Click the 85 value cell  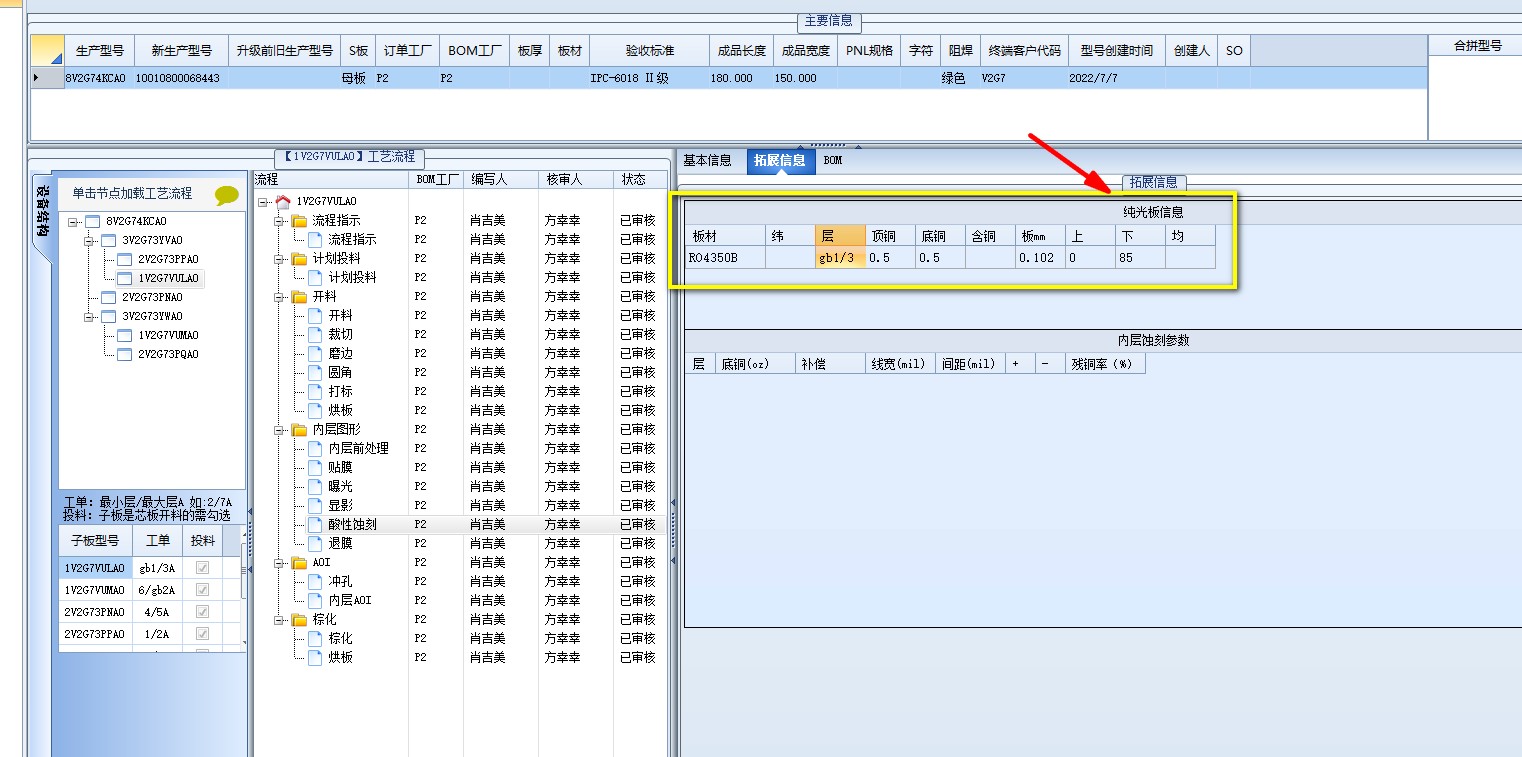pyautogui.click(x=1140, y=257)
